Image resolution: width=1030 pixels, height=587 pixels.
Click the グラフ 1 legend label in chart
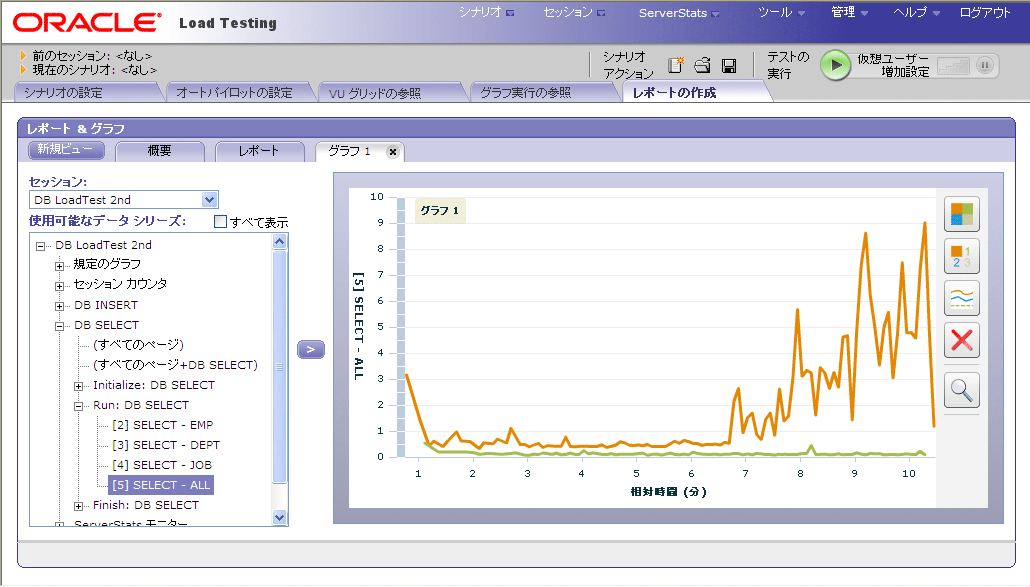click(x=440, y=211)
